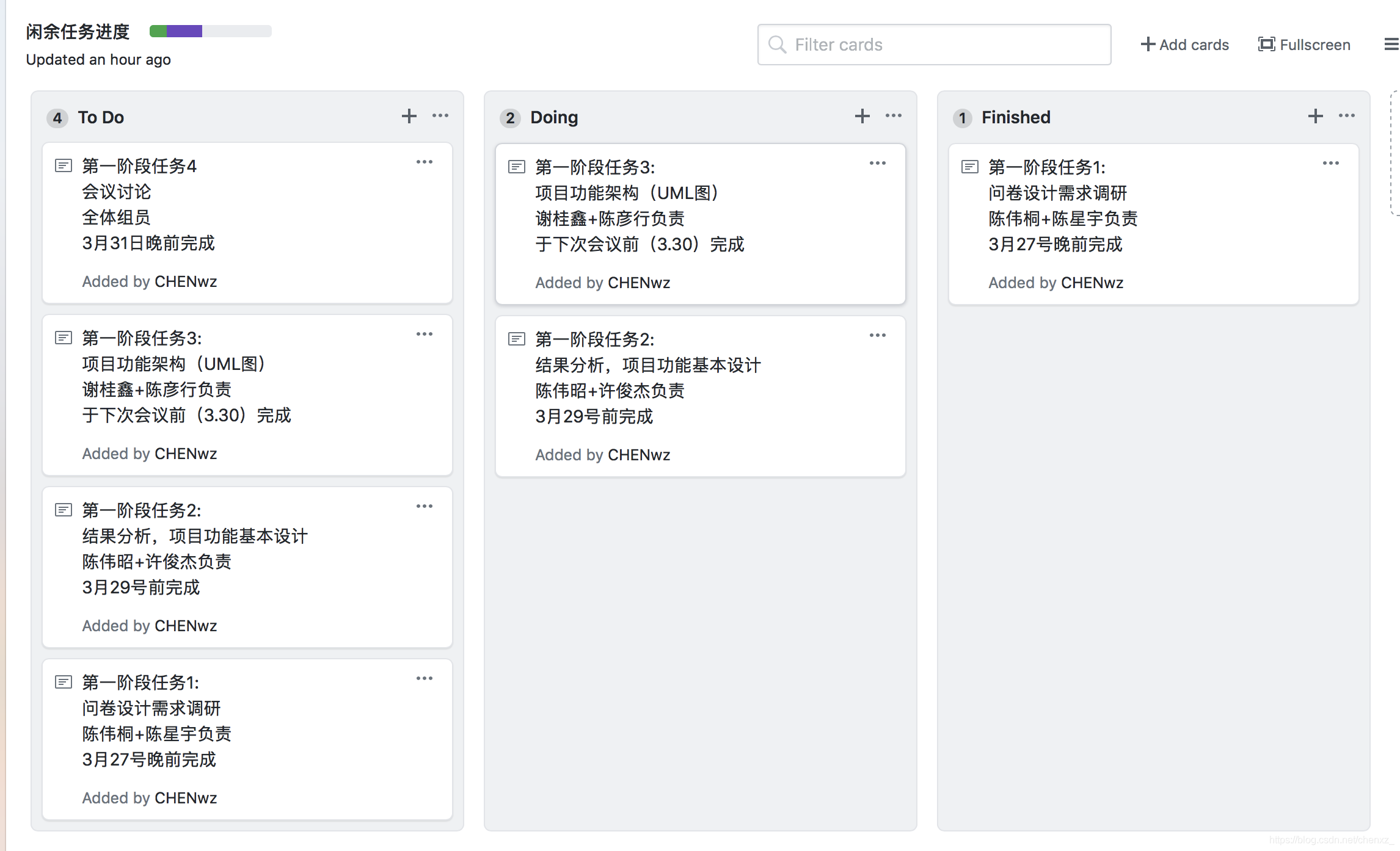
Task: Click plus icon in Finished column header
Action: [1315, 116]
